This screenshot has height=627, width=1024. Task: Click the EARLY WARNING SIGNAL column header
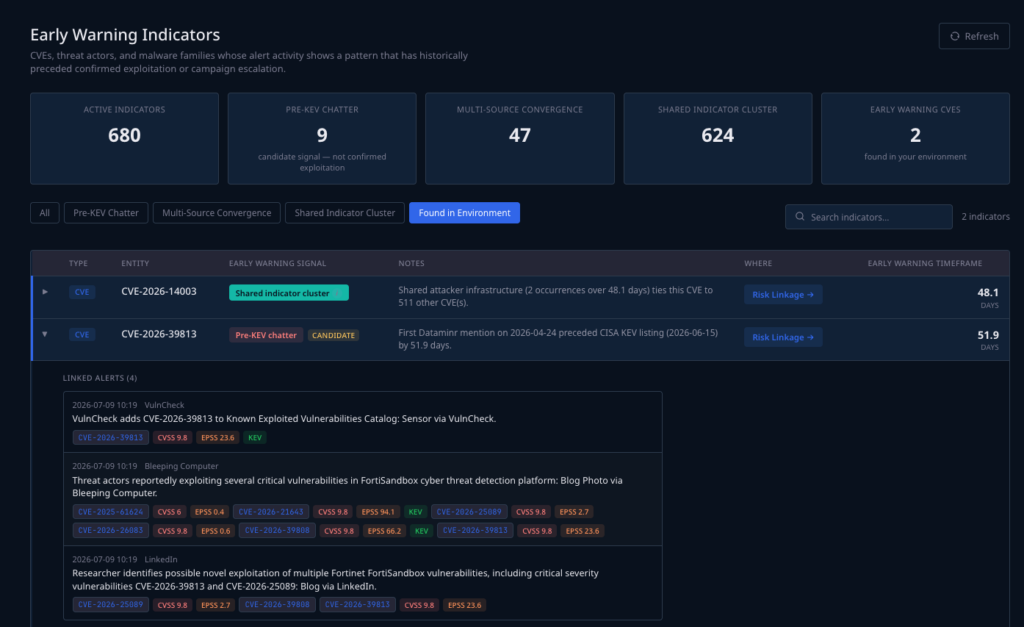point(278,263)
